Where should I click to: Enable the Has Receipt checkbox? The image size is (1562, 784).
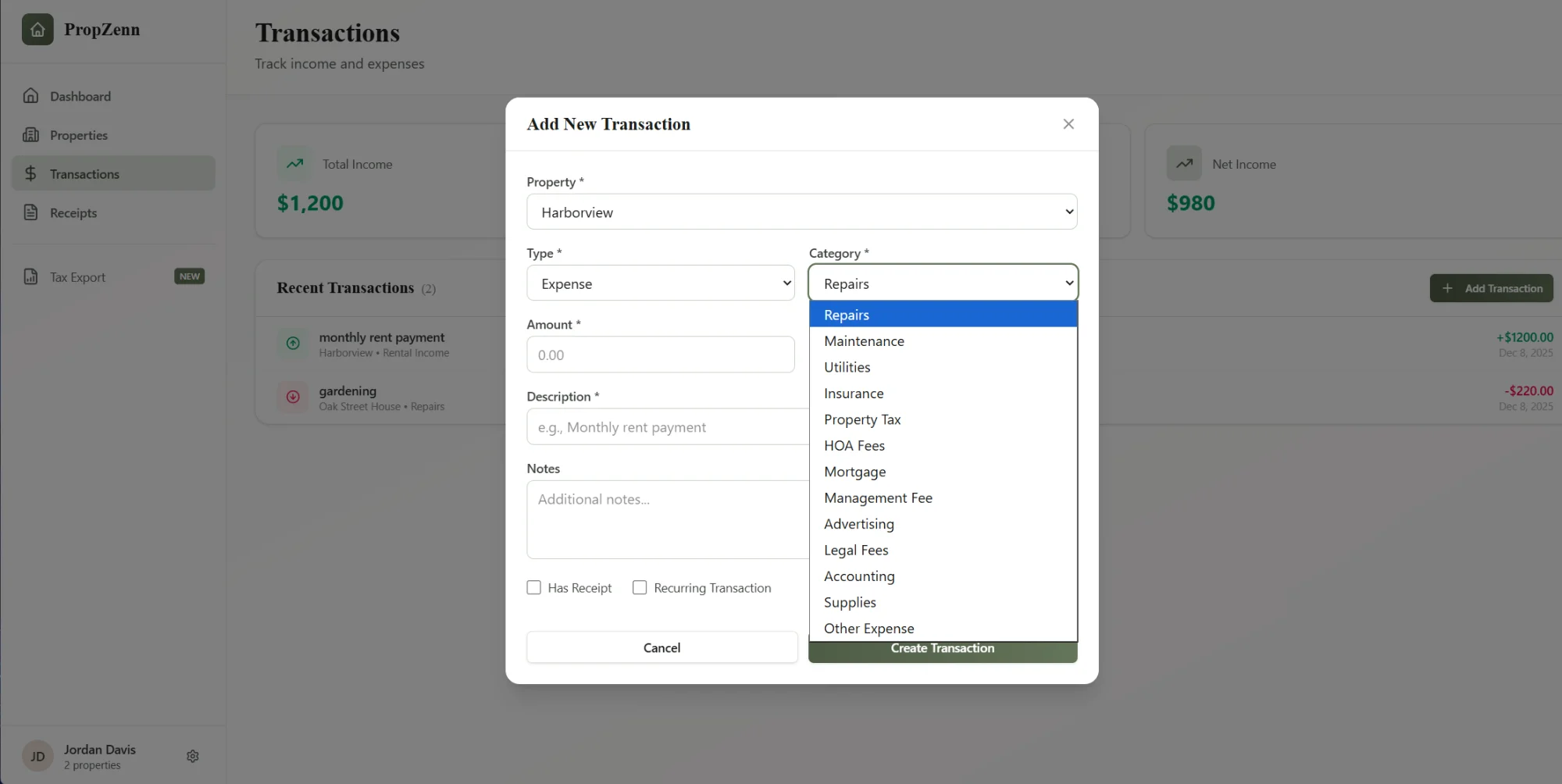(533, 587)
